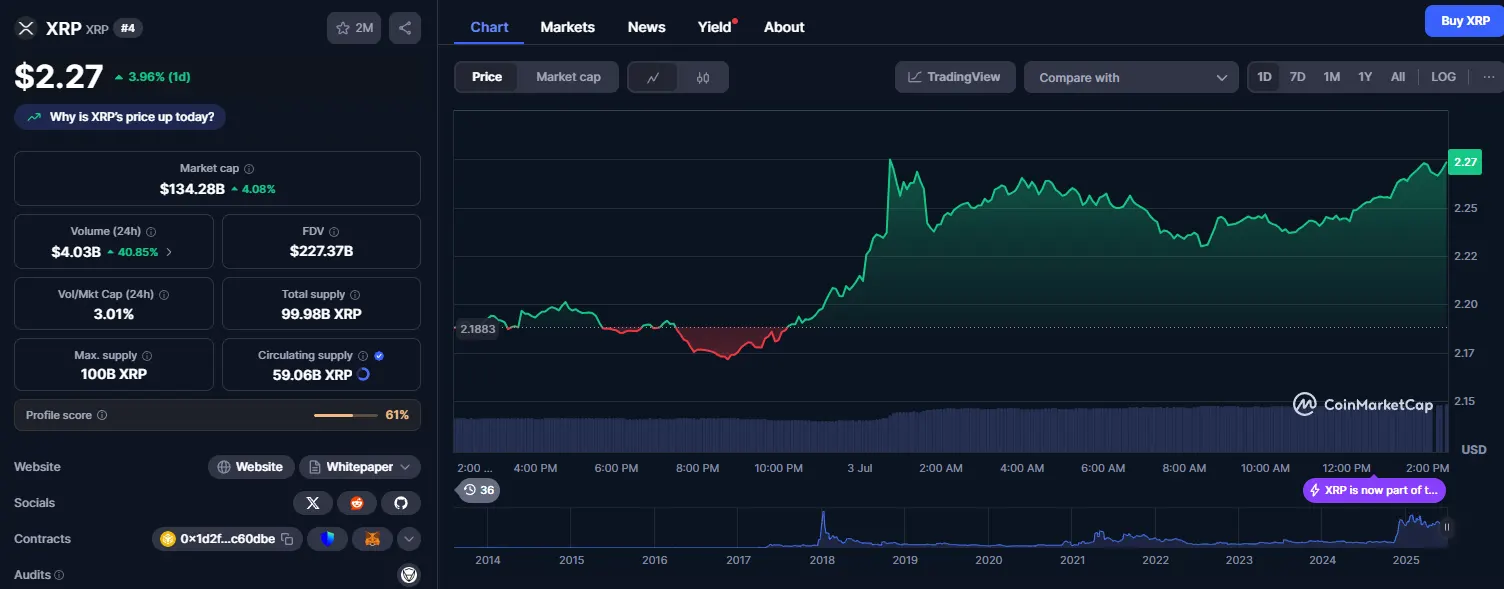Open the GitHub social link
The height and width of the screenshot is (589, 1504).
(401, 503)
